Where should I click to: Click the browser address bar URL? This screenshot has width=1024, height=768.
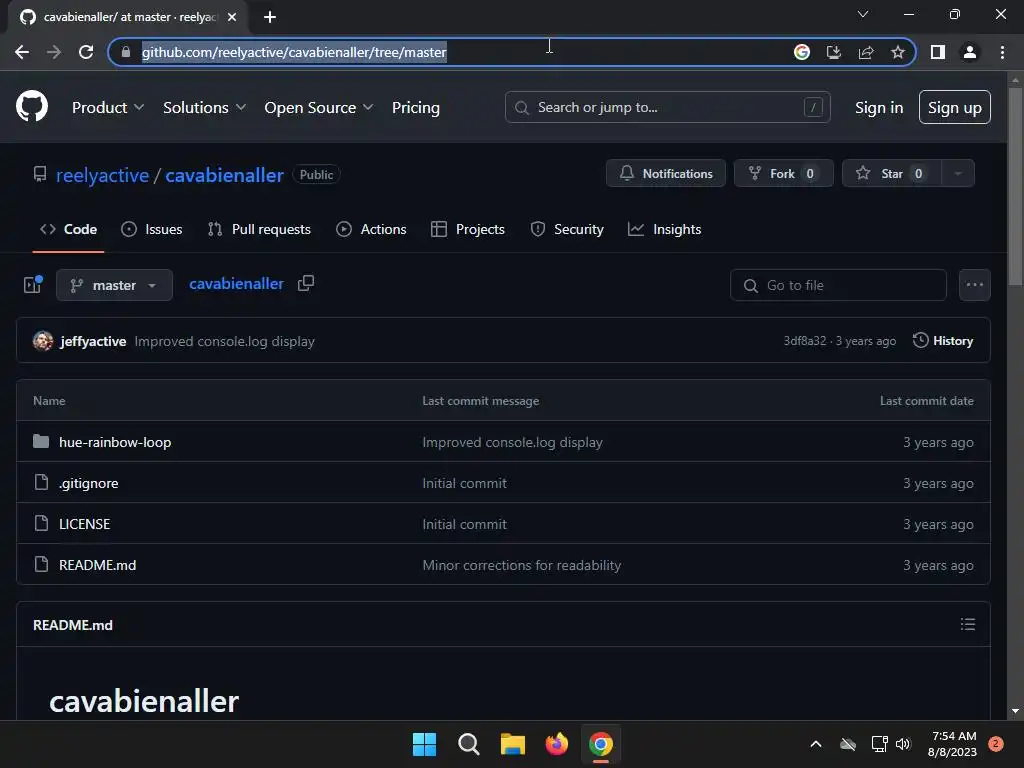tap(294, 52)
